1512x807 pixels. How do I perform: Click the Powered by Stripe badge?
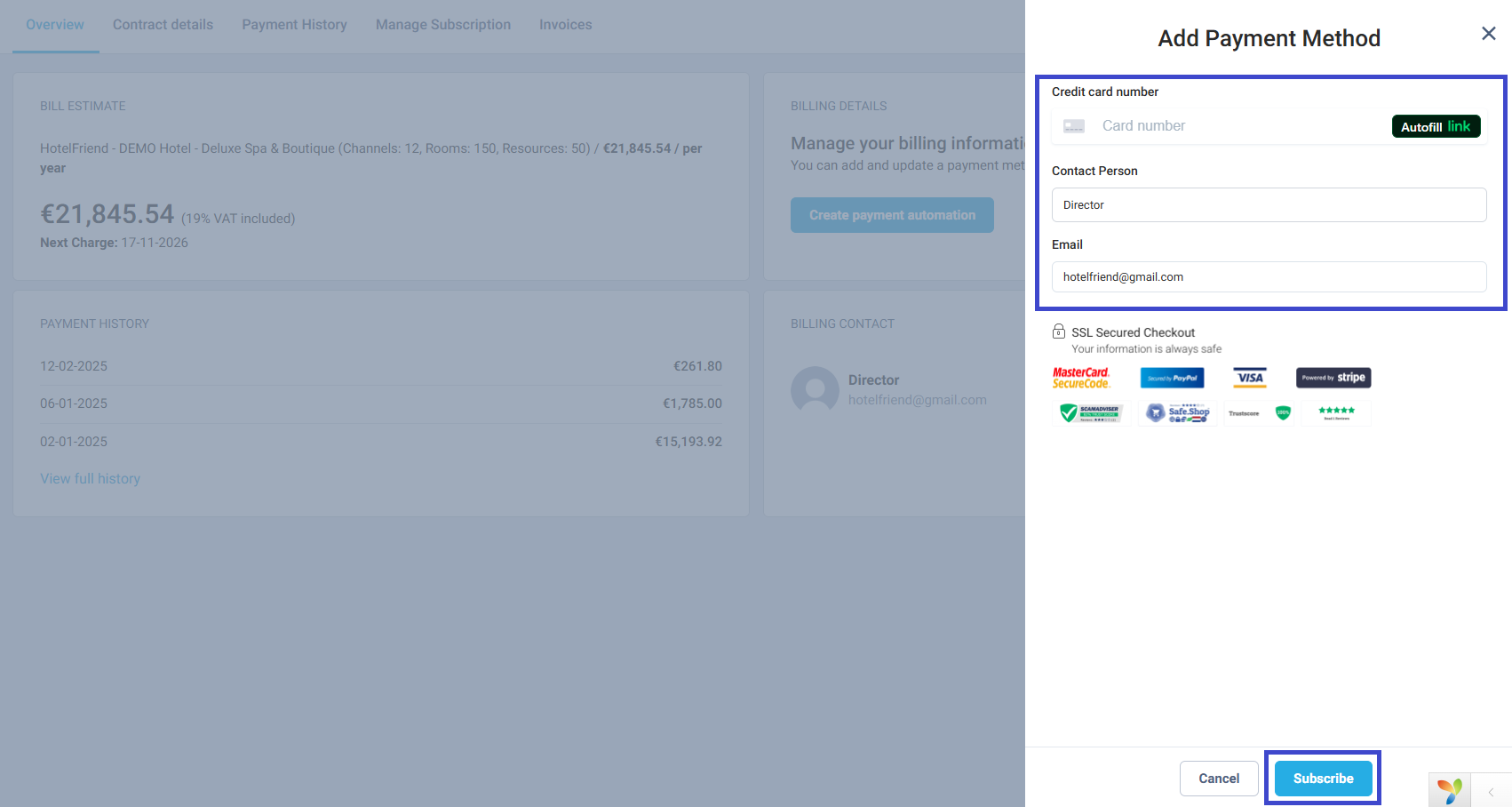tap(1333, 378)
